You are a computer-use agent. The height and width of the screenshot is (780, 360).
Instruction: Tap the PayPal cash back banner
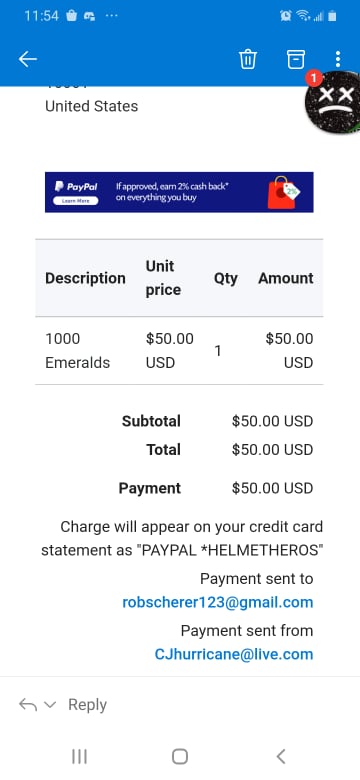click(179, 192)
